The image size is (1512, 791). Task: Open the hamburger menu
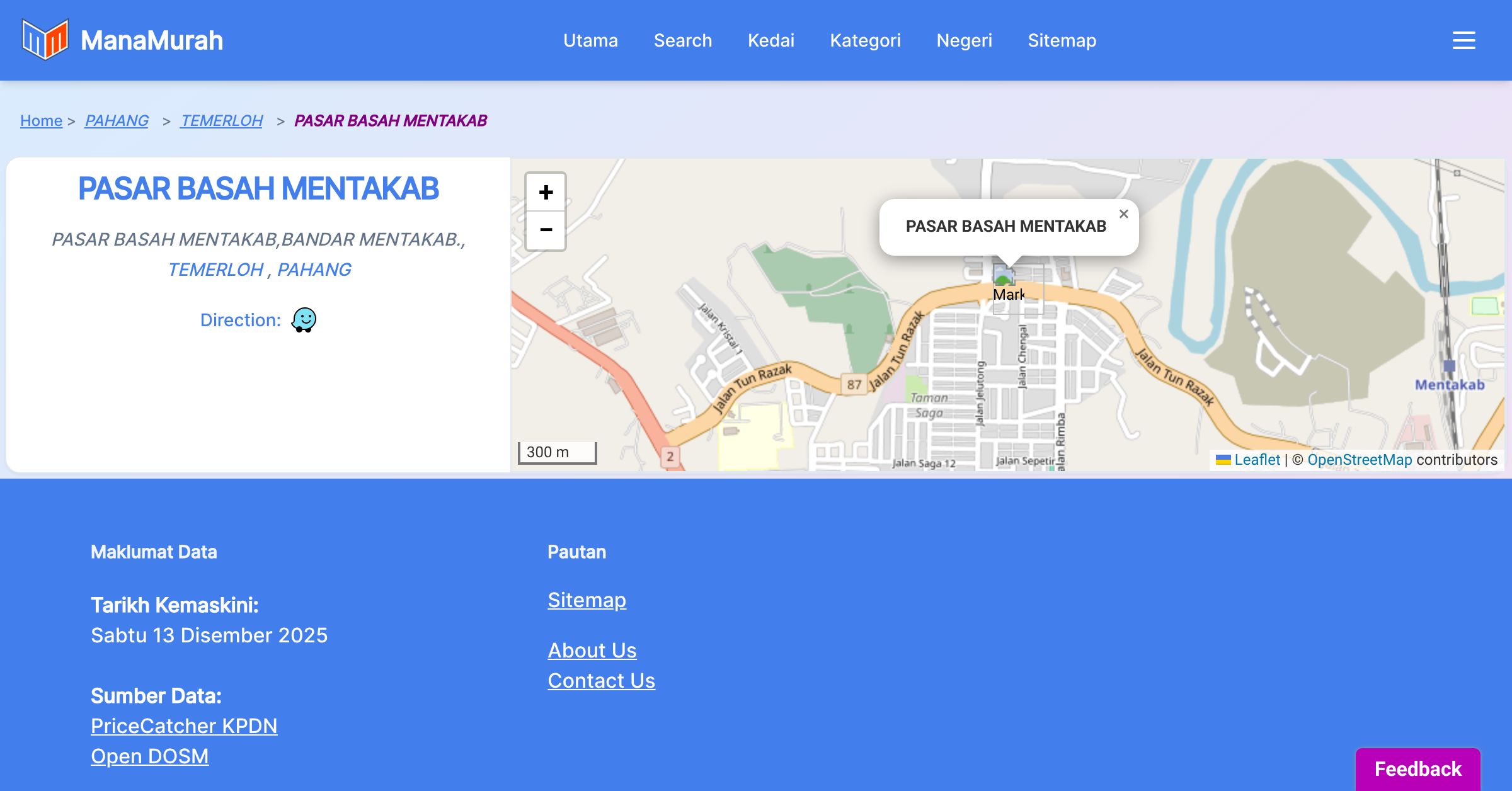pos(1463,40)
